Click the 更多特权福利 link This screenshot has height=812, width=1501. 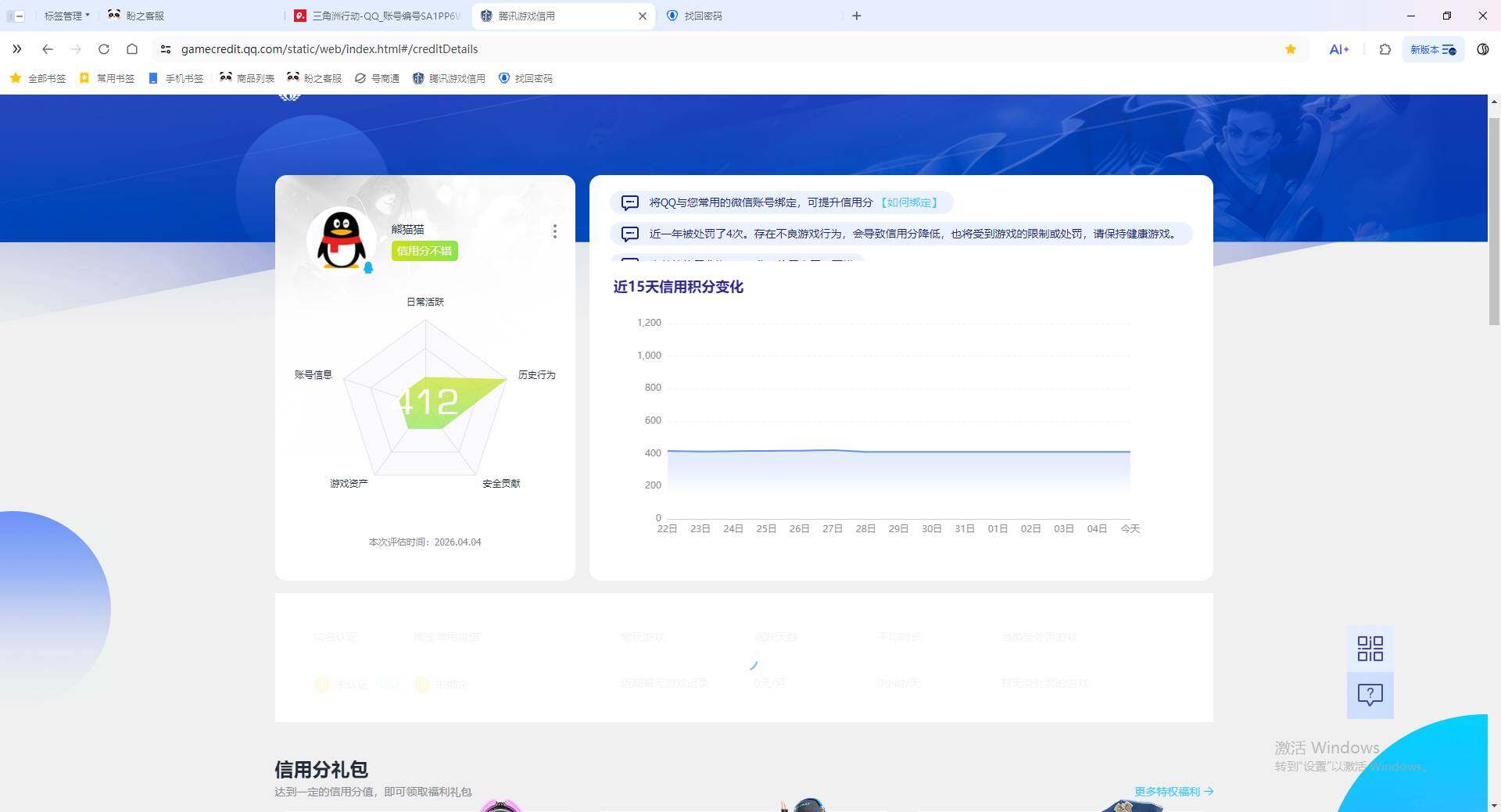[x=1174, y=792]
